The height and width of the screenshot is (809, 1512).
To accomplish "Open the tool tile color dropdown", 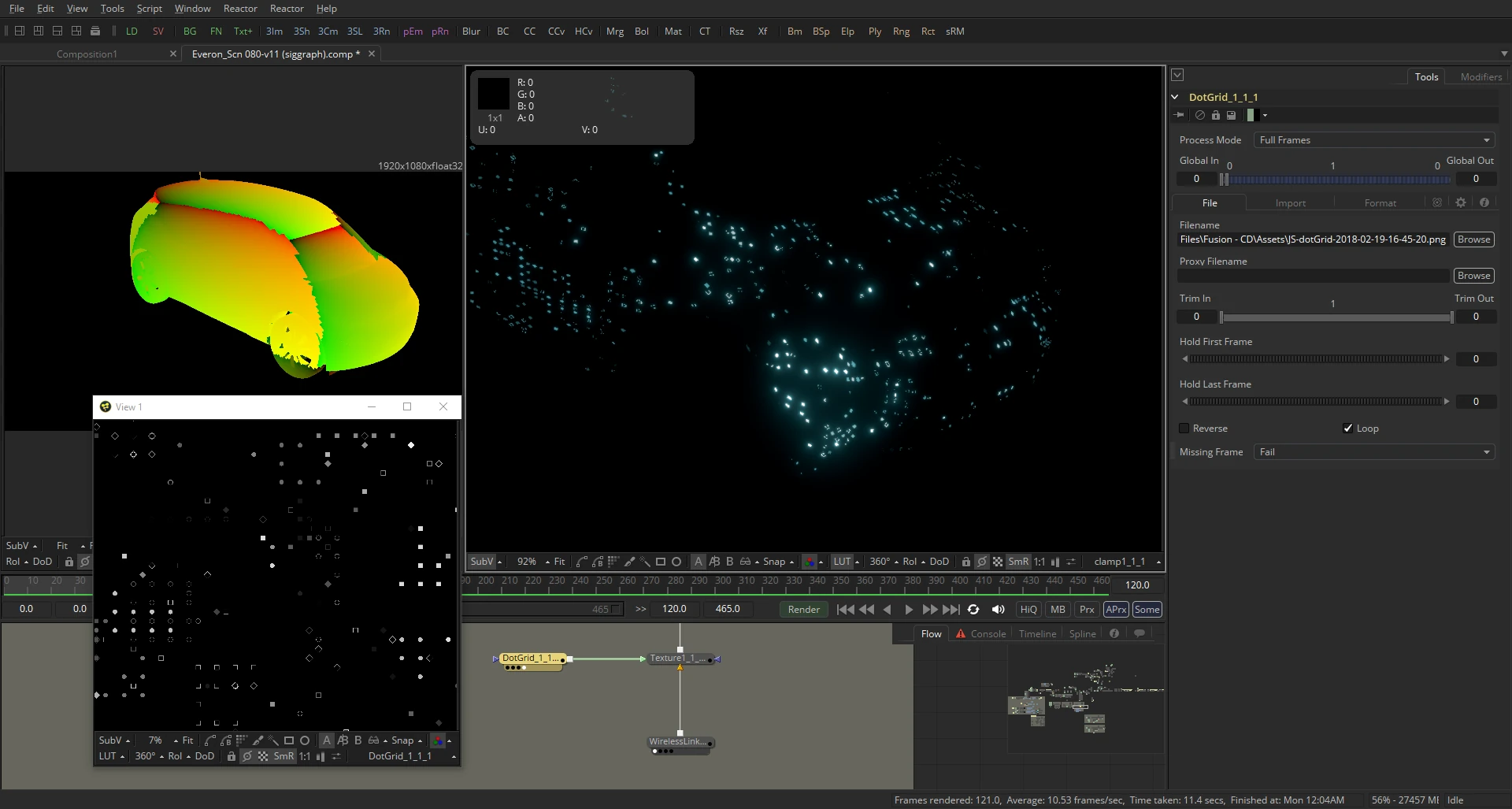I will [x=1265, y=115].
